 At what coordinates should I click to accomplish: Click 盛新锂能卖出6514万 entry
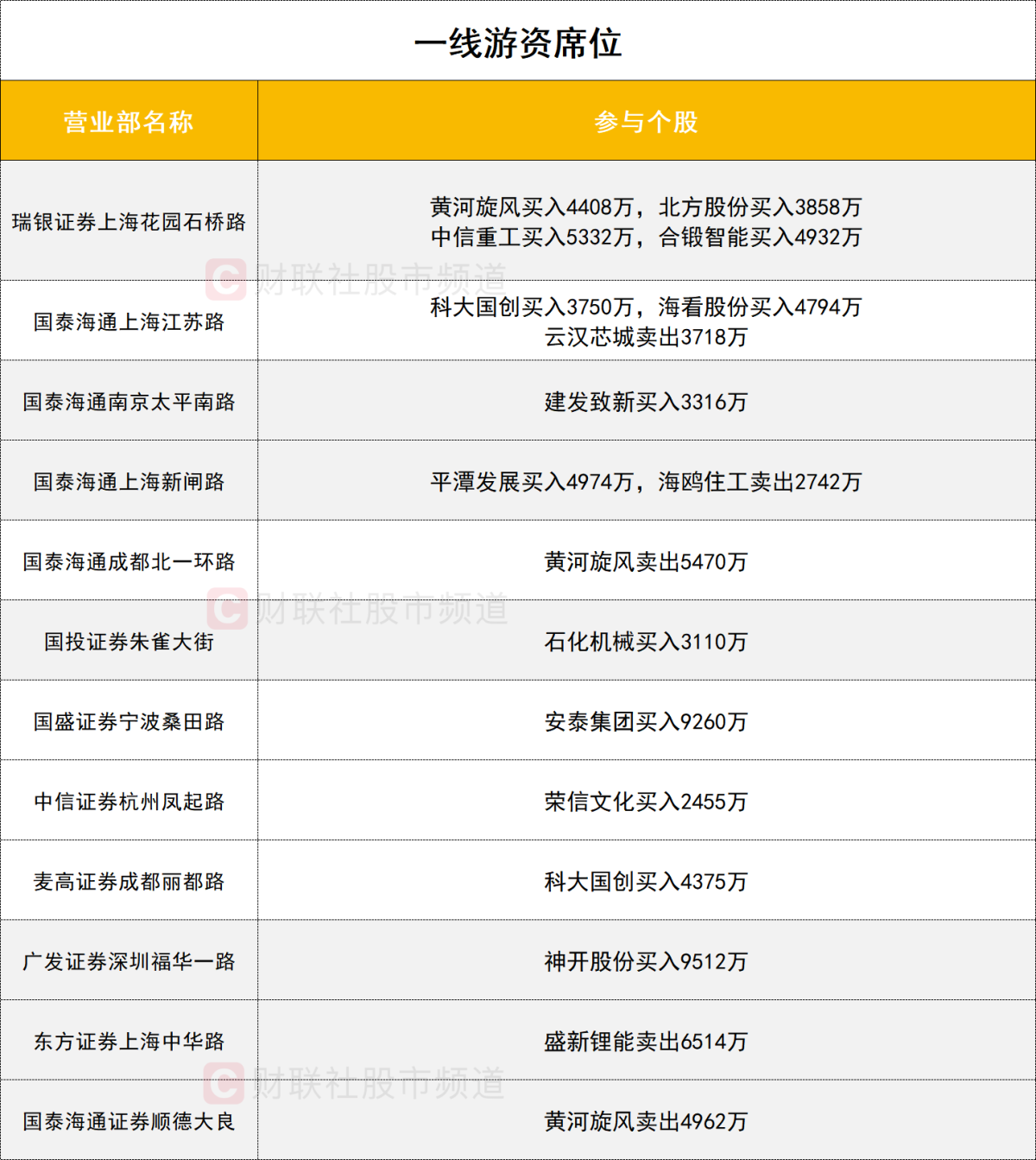click(x=646, y=1042)
